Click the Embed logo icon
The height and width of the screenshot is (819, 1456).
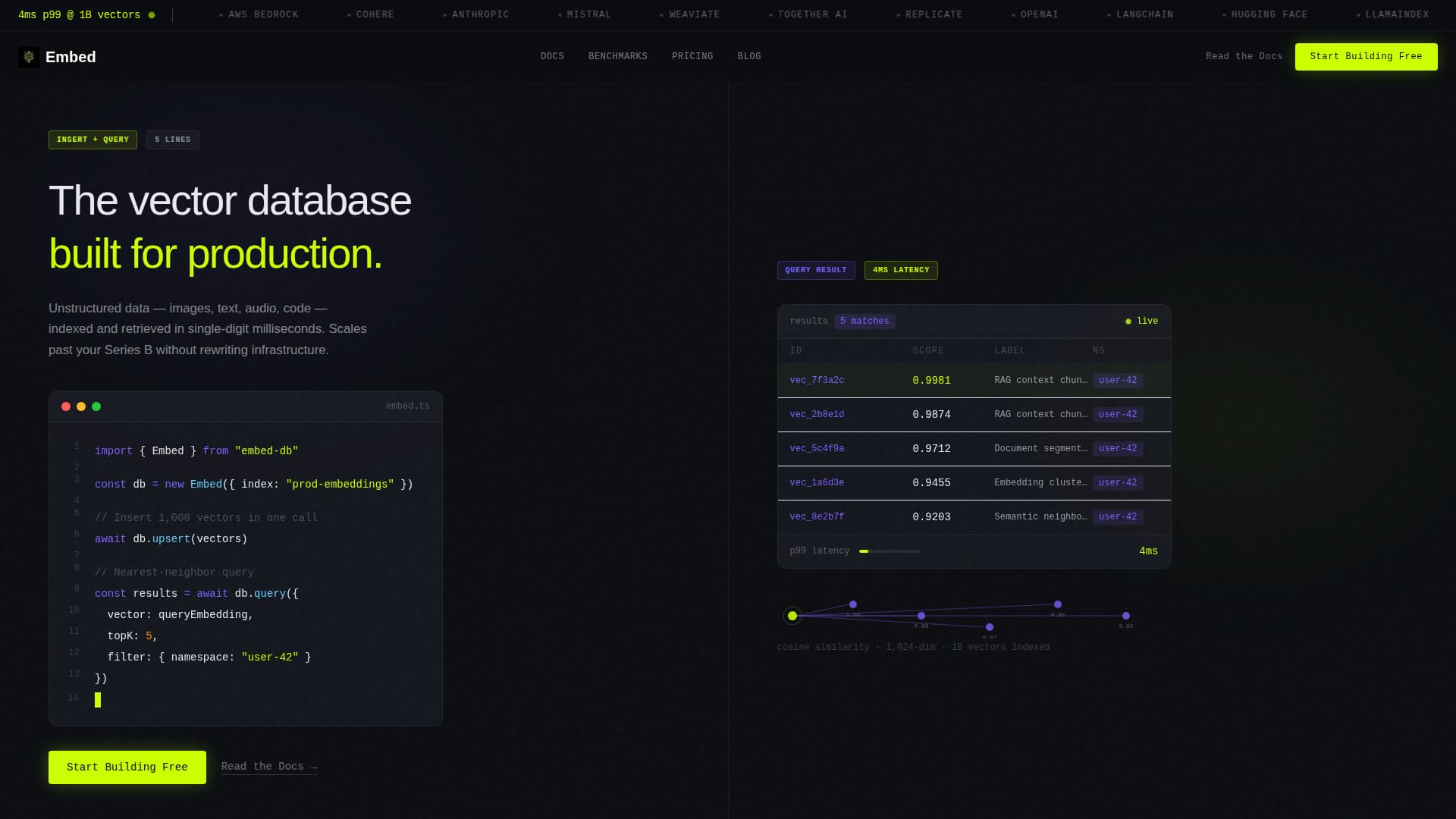point(29,57)
